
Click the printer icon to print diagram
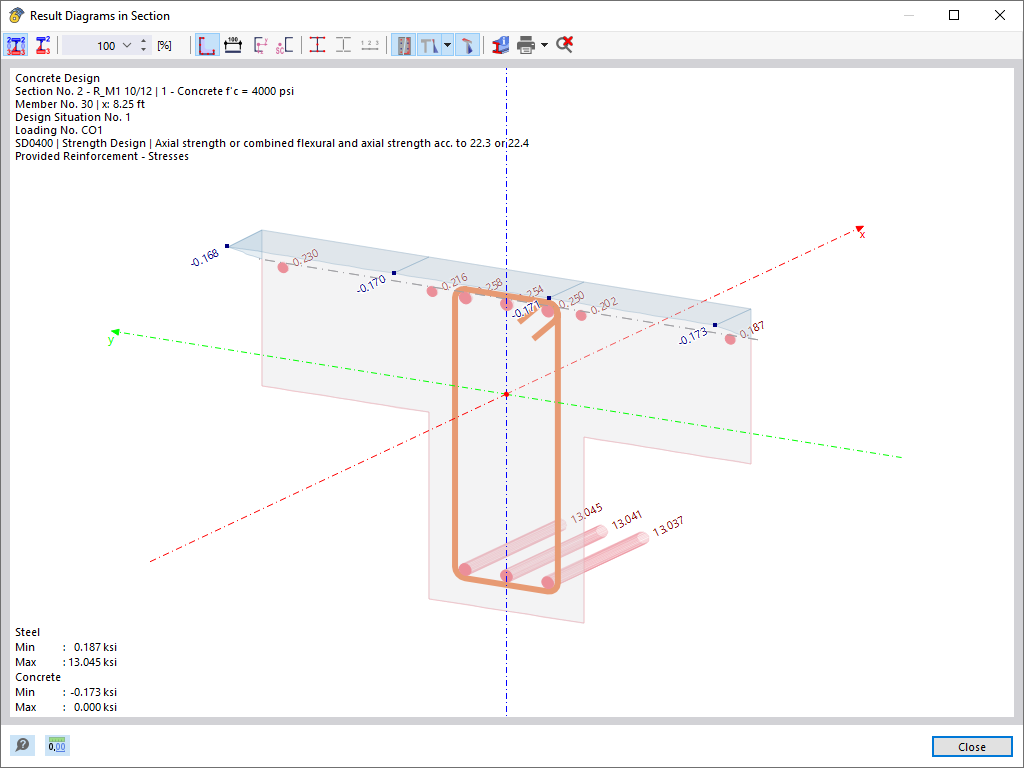[527, 45]
